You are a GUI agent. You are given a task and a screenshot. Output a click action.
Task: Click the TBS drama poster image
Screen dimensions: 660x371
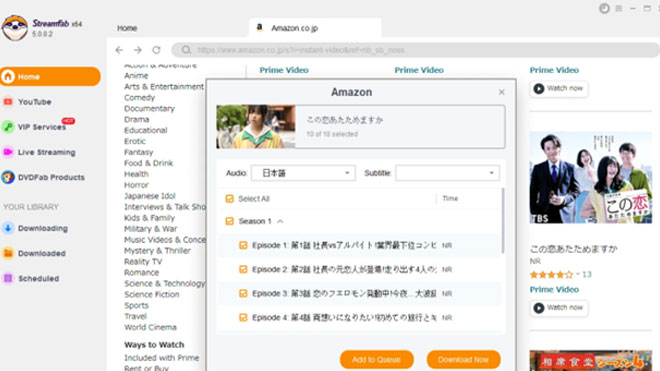coord(591,178)
